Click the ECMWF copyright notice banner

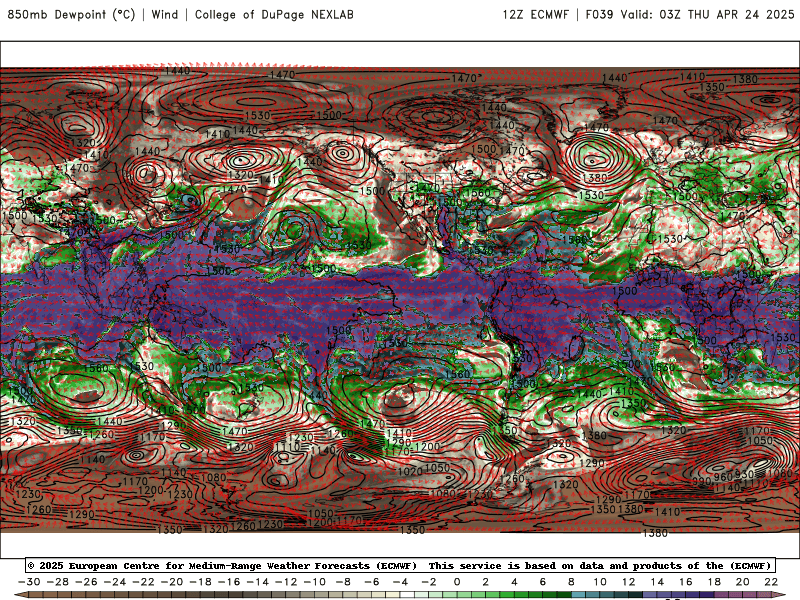(400, 566)
